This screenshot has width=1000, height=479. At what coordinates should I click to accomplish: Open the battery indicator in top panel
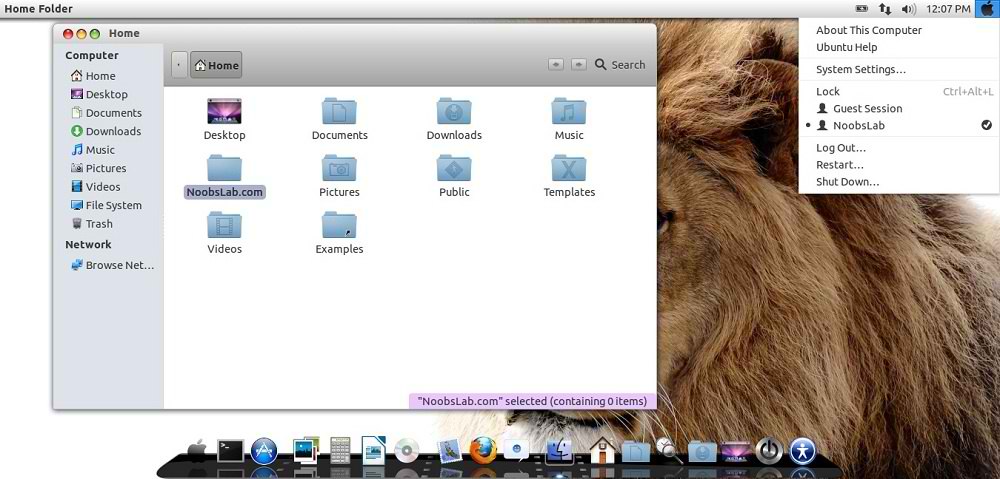coord(862,9)
